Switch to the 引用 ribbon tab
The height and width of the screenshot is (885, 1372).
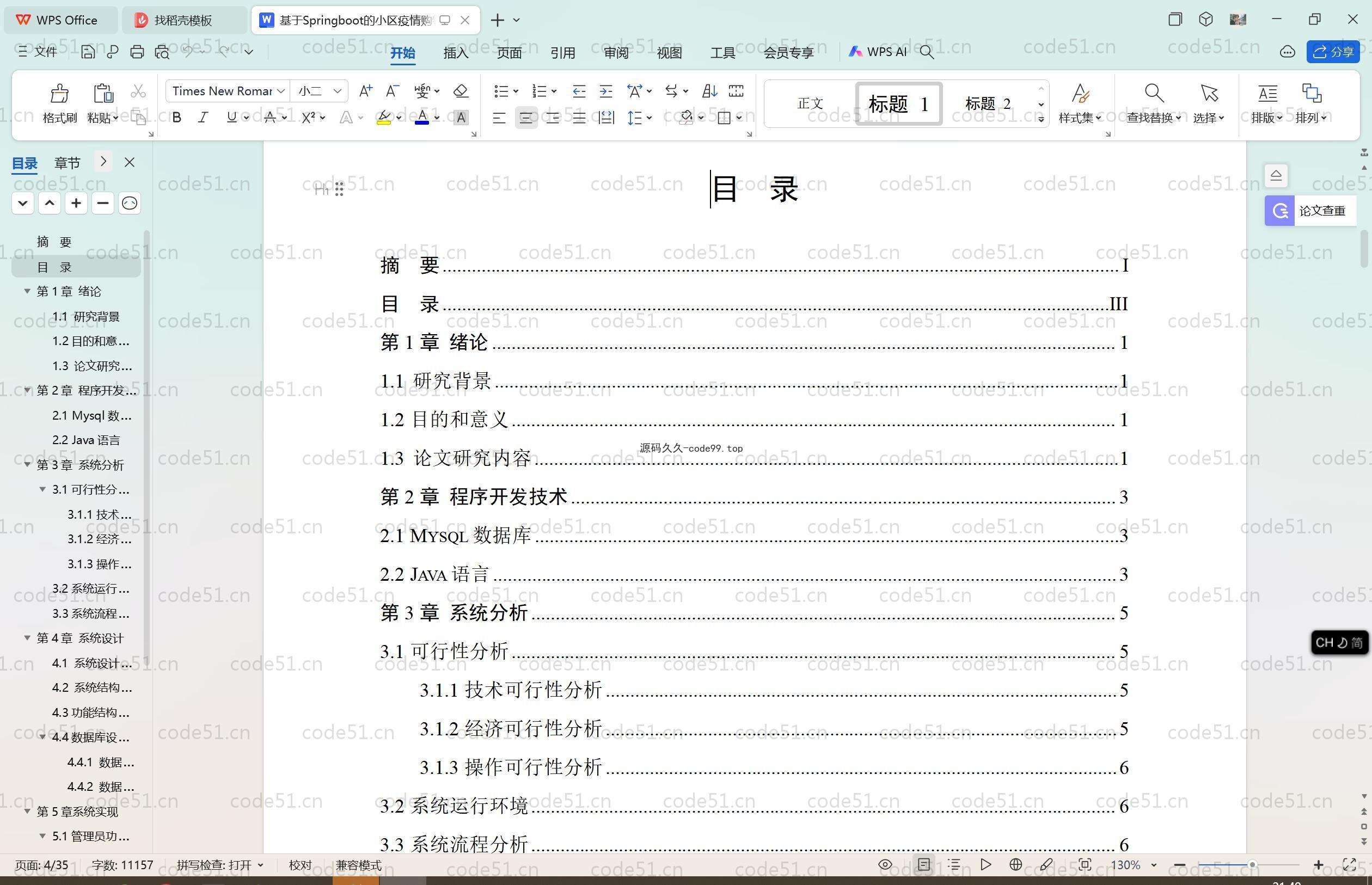[x=563, y=53]
